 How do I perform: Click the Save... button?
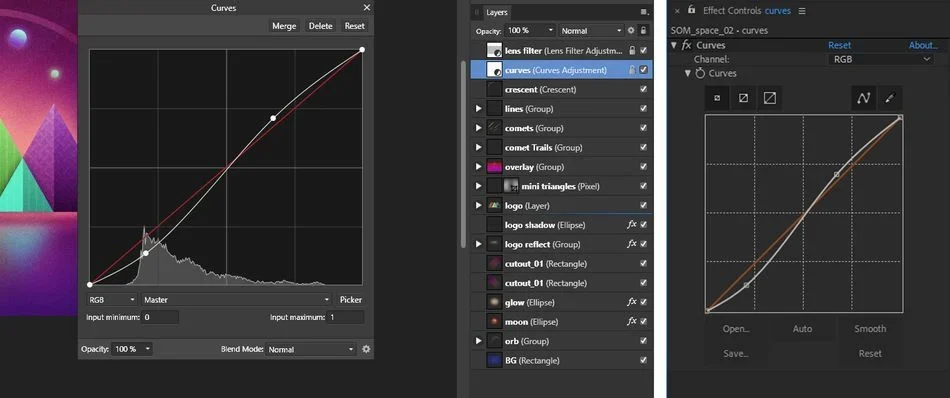pyautogui.click(x=736, y=354)
